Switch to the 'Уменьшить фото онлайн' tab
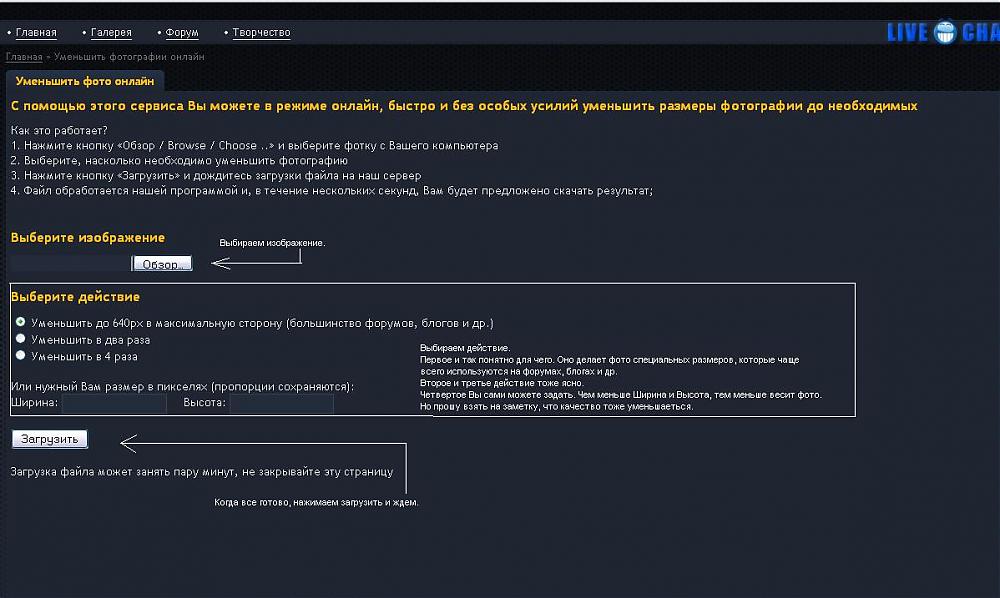The width and height of the screenshot is (1000, 598). [85, 82]
